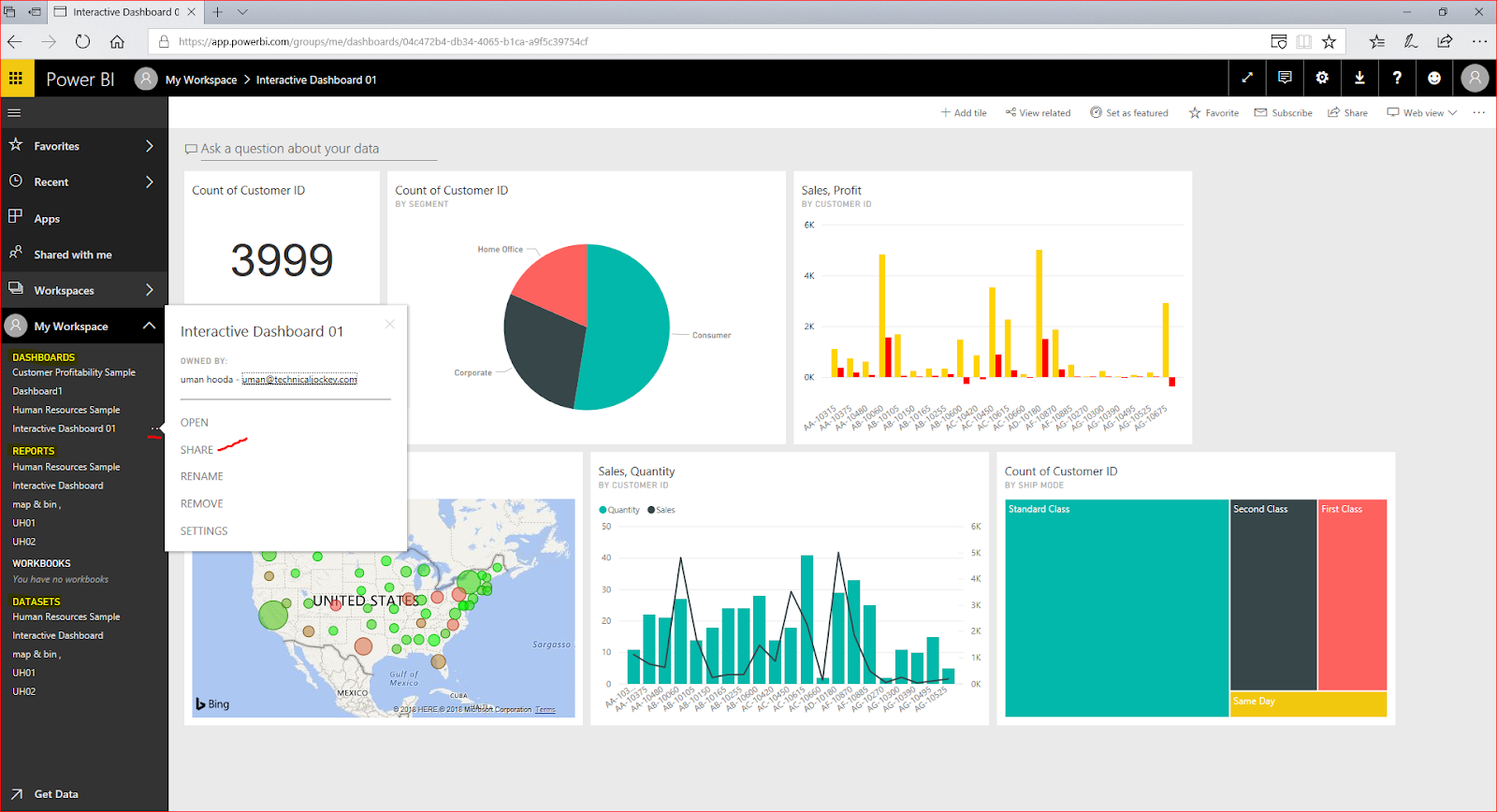This screenshot has height=812, width=1497.
Task: Click View related in toolbar
Action: pyautogui.click(x=1038, y=112)
